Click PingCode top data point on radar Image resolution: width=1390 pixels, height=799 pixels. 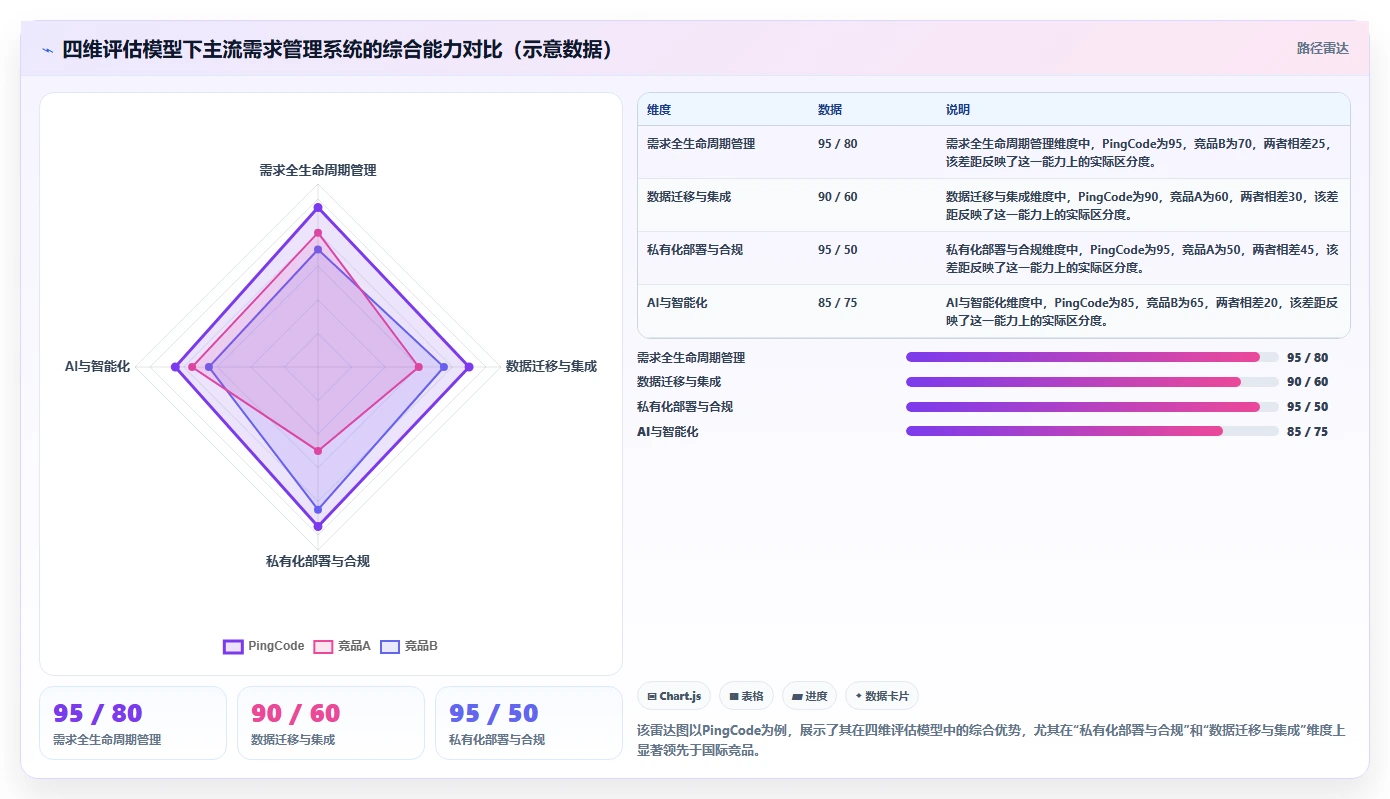point(318,208)
